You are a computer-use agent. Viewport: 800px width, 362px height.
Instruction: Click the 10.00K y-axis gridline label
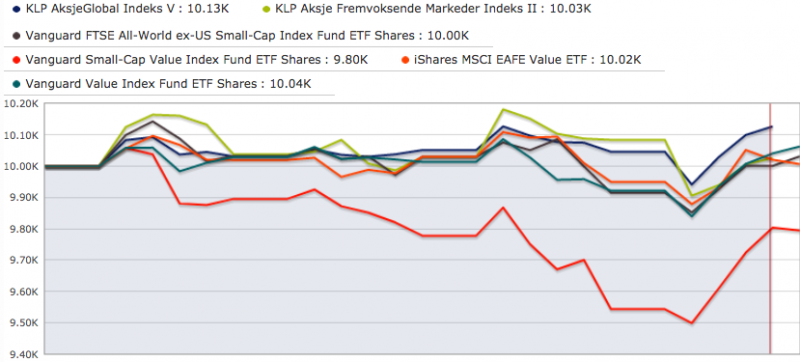click(x=20, y=166)
